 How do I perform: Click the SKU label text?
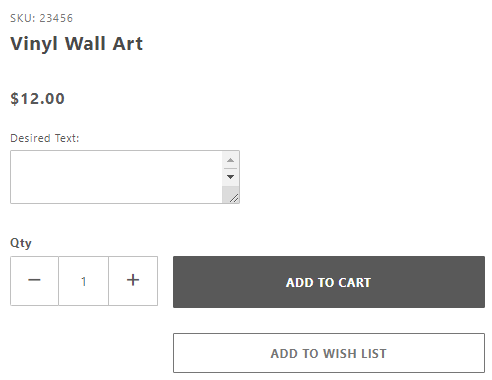click(23, 18)
